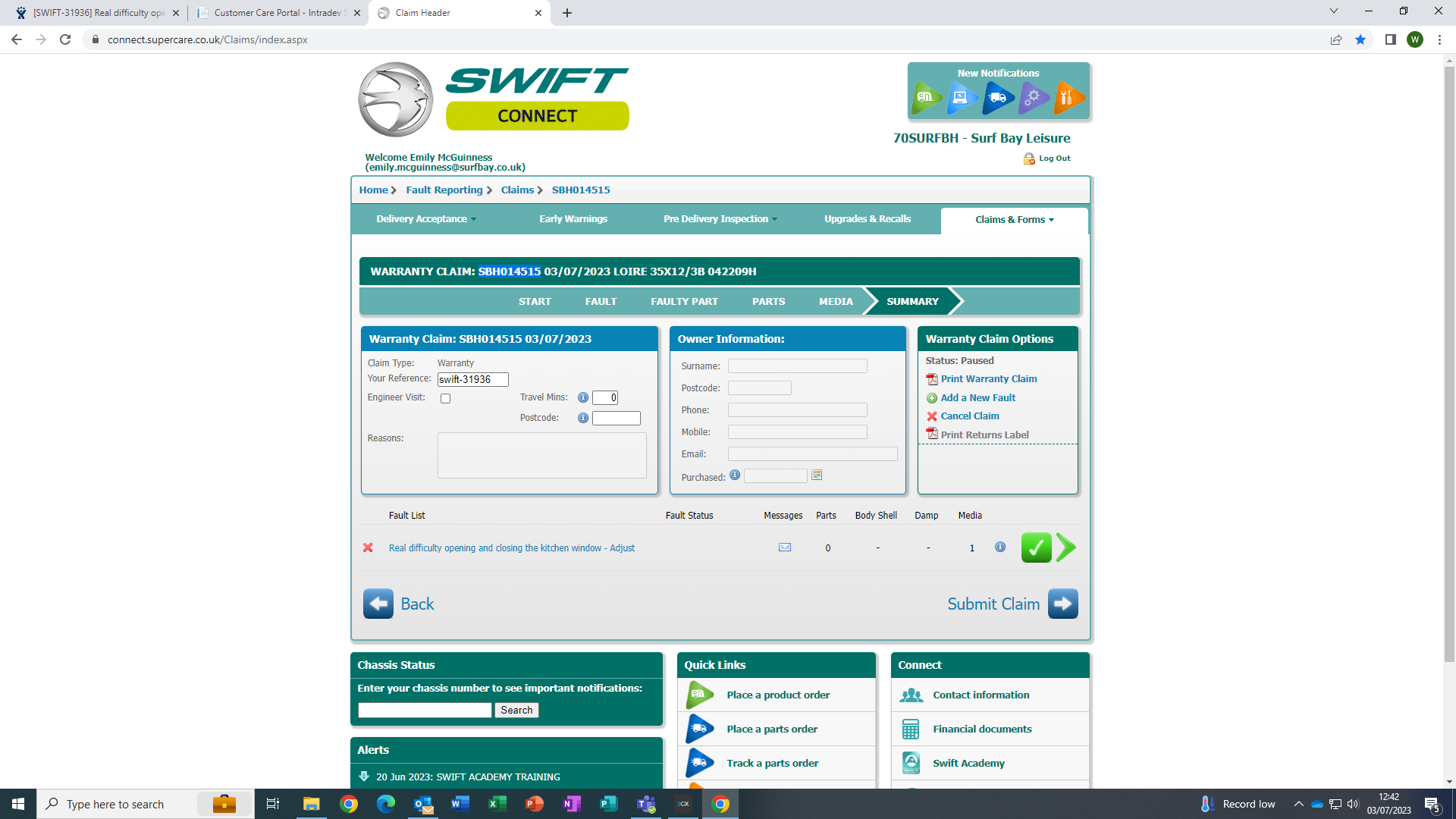Click the Reasons text area
The height and width of the screenshot is (819, 1456).
coord(541,455)
